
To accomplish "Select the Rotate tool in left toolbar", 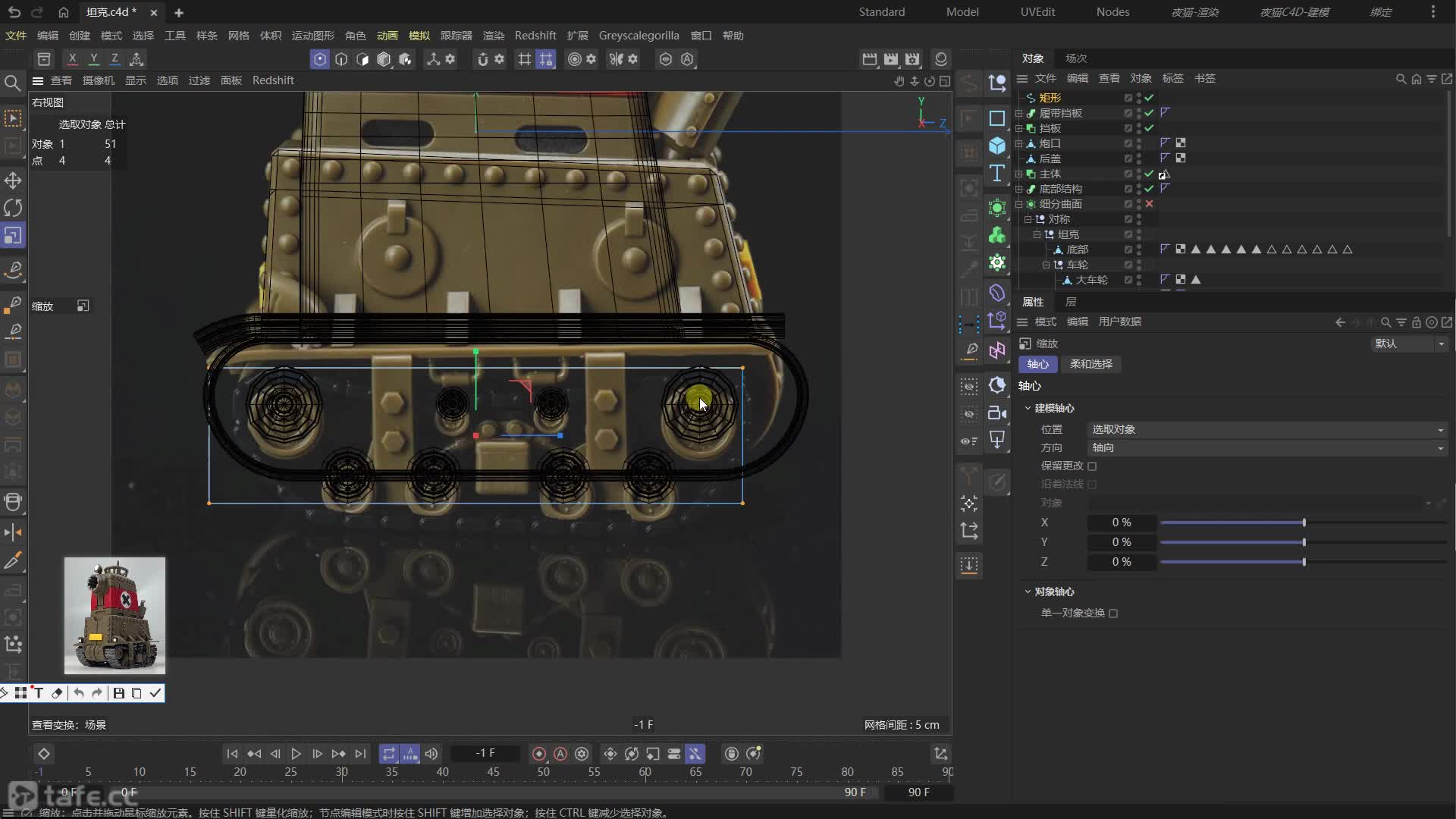I will 13,208.
